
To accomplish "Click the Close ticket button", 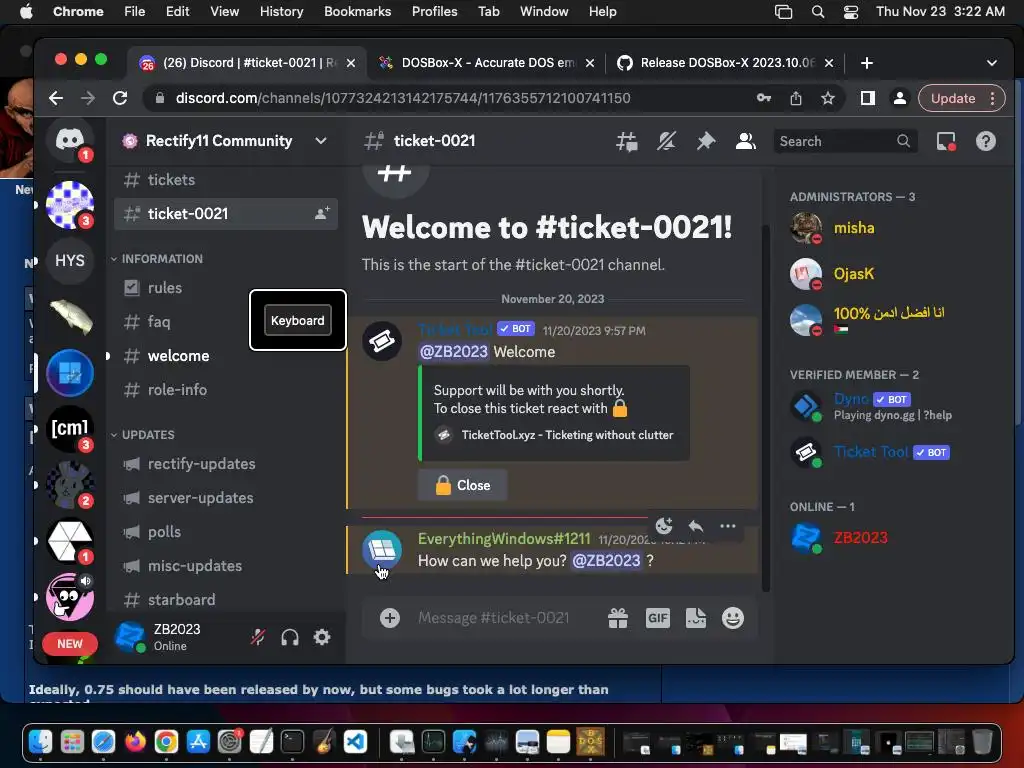I will click(462, 485).
